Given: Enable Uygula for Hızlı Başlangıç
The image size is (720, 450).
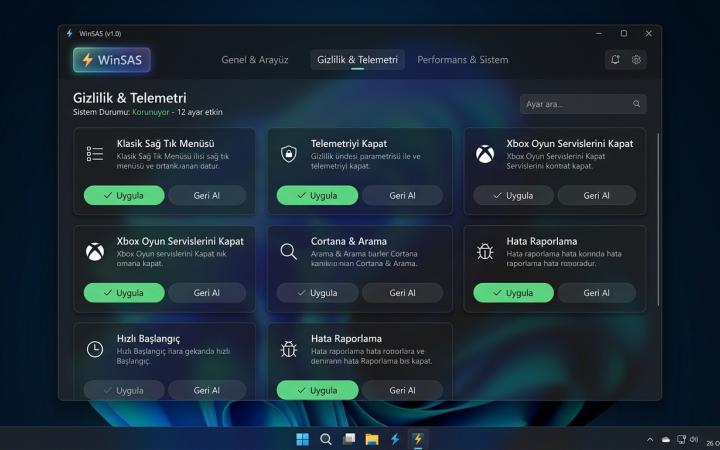Looking at the screenshot, I should click(x=124, y=390).
